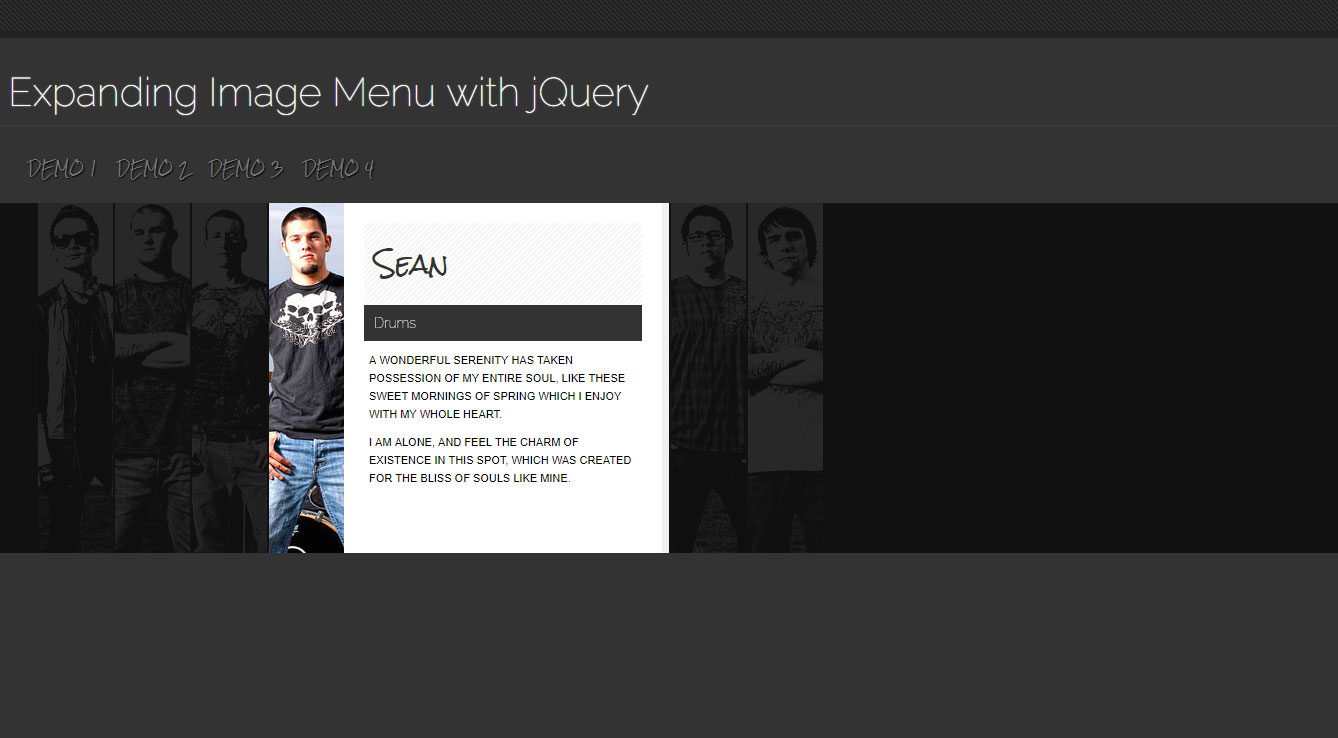Click the Drums label bar
The height and width of the screenshot is (738, 1338).
pos(503,323)
